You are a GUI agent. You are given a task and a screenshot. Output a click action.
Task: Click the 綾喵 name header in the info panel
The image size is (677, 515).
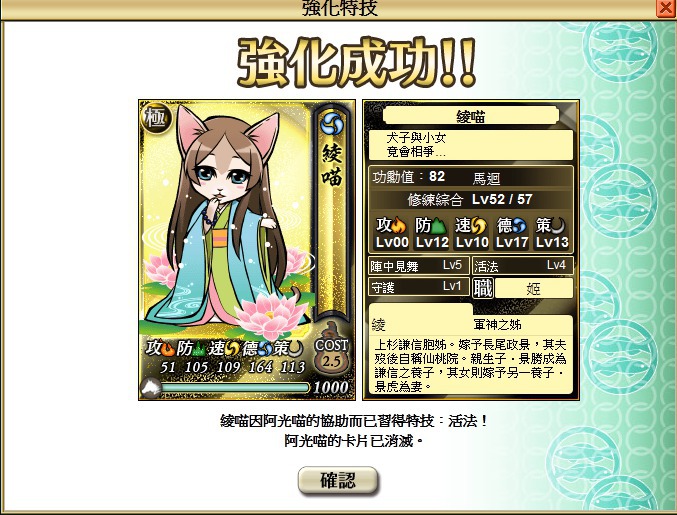pyautogui.click(x=471, y=116)
